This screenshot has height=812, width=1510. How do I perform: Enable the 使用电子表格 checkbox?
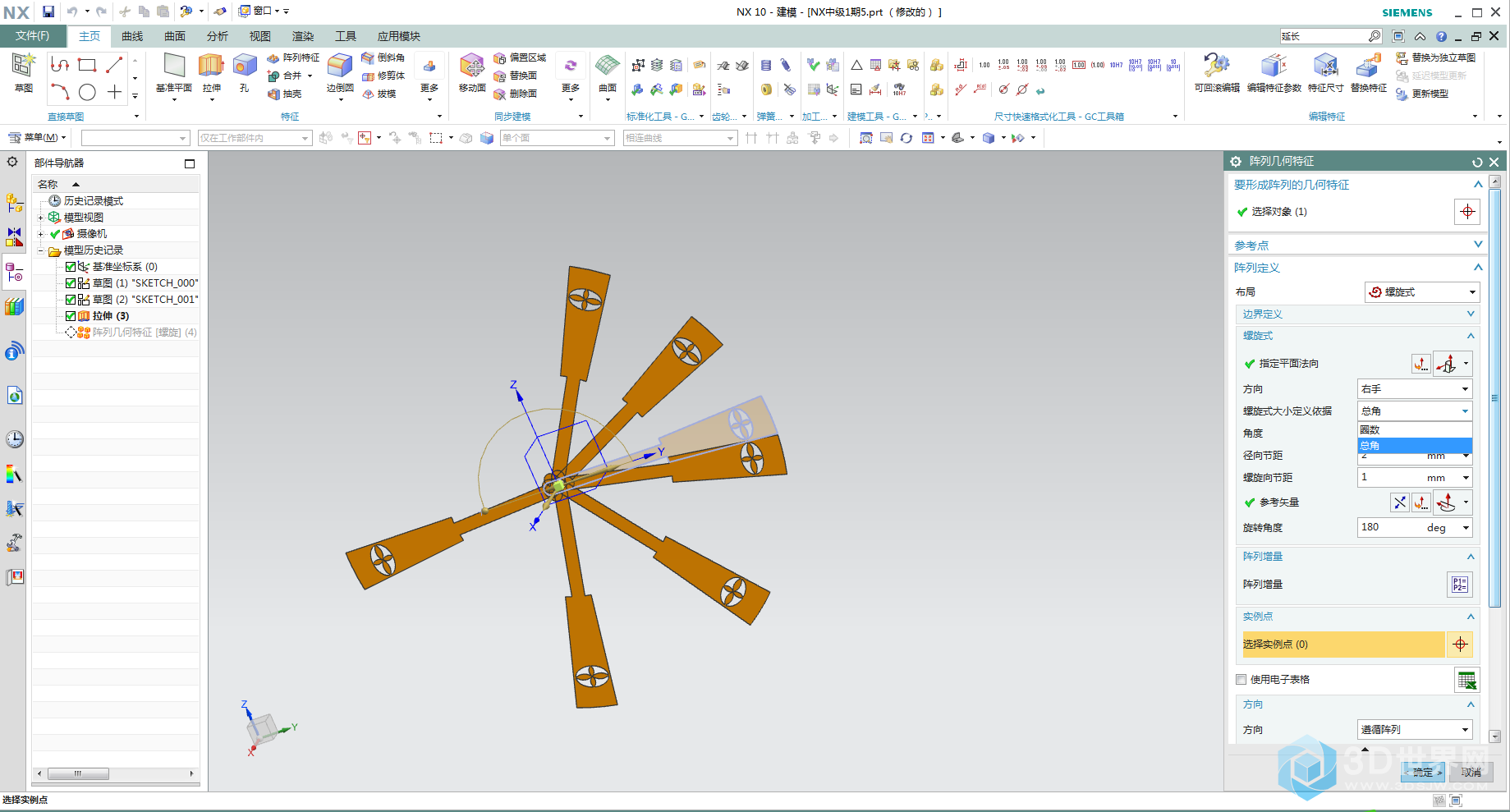point(1242,680)
